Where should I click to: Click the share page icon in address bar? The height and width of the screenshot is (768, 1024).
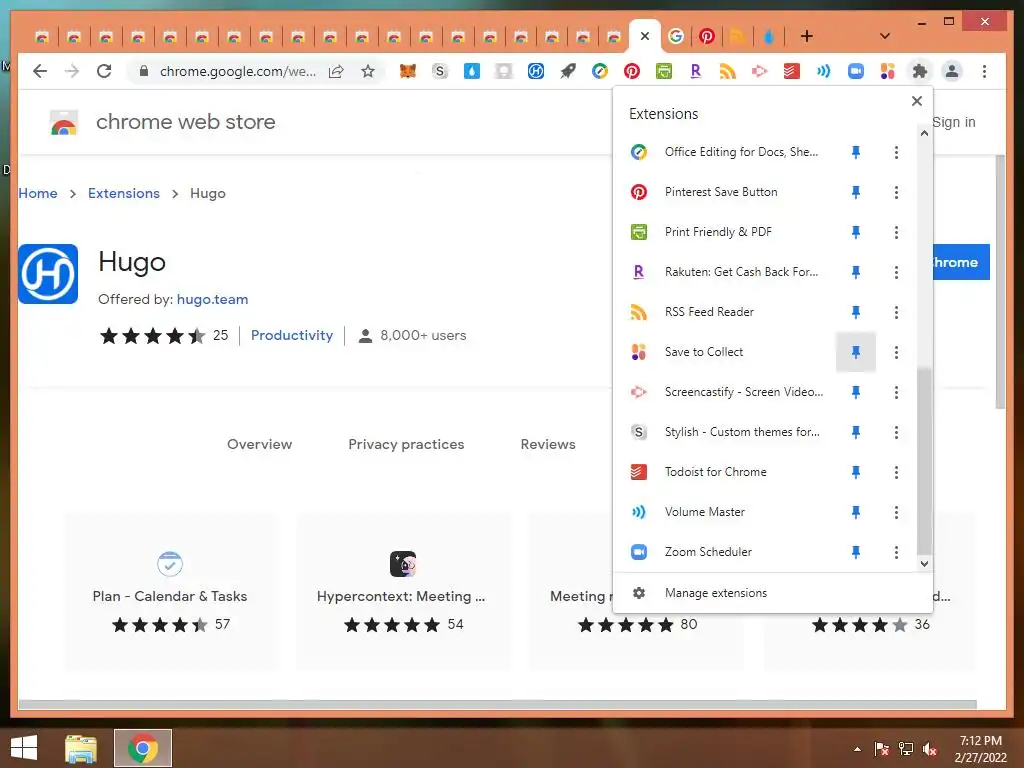point(336,71)
